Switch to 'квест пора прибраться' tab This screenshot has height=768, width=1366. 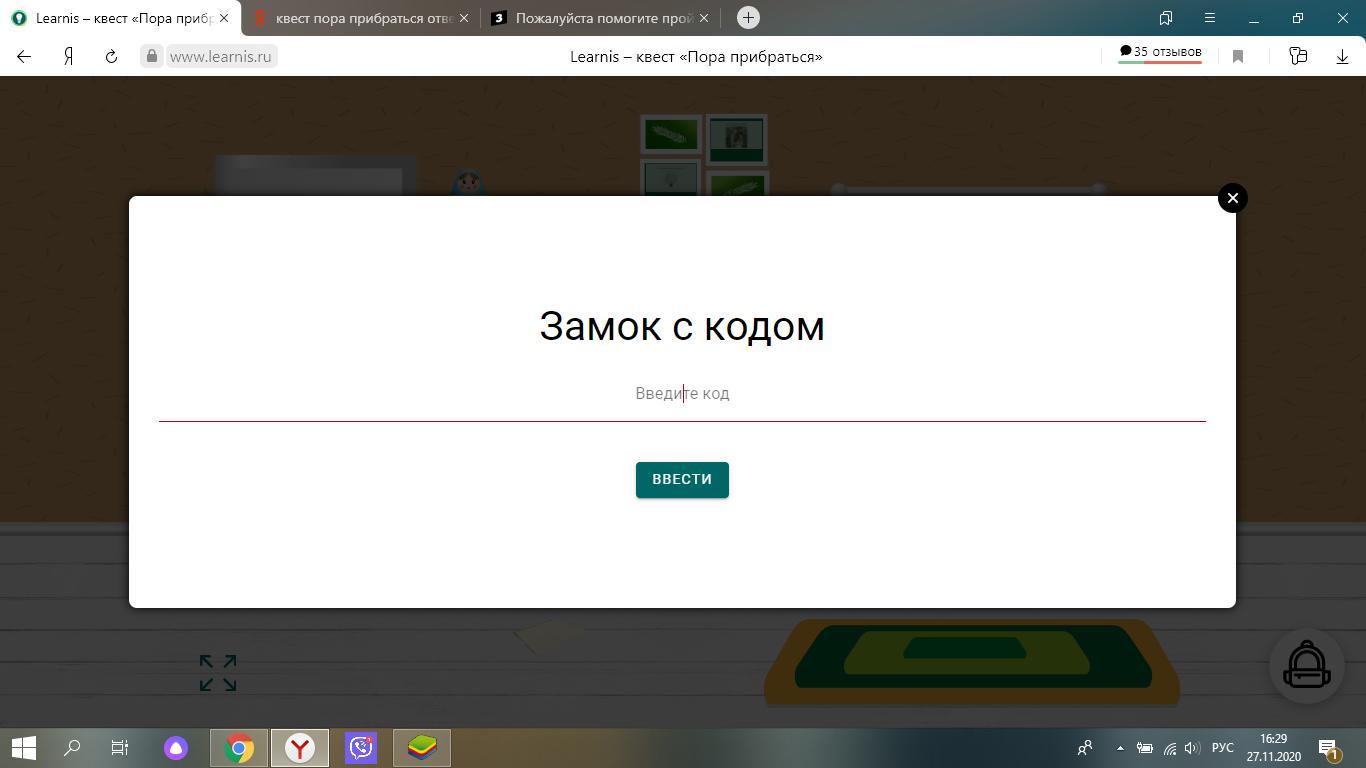point(360,18)
